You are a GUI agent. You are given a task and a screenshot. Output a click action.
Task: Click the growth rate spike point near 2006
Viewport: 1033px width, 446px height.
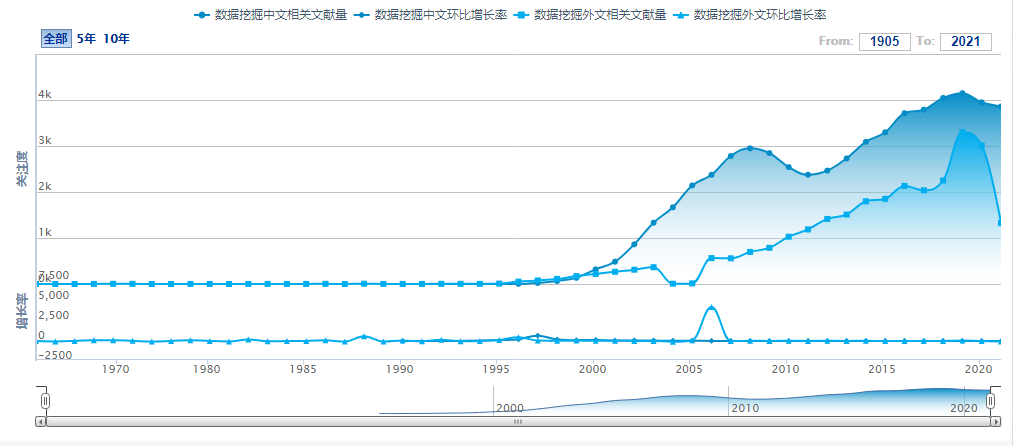[711, 308]
